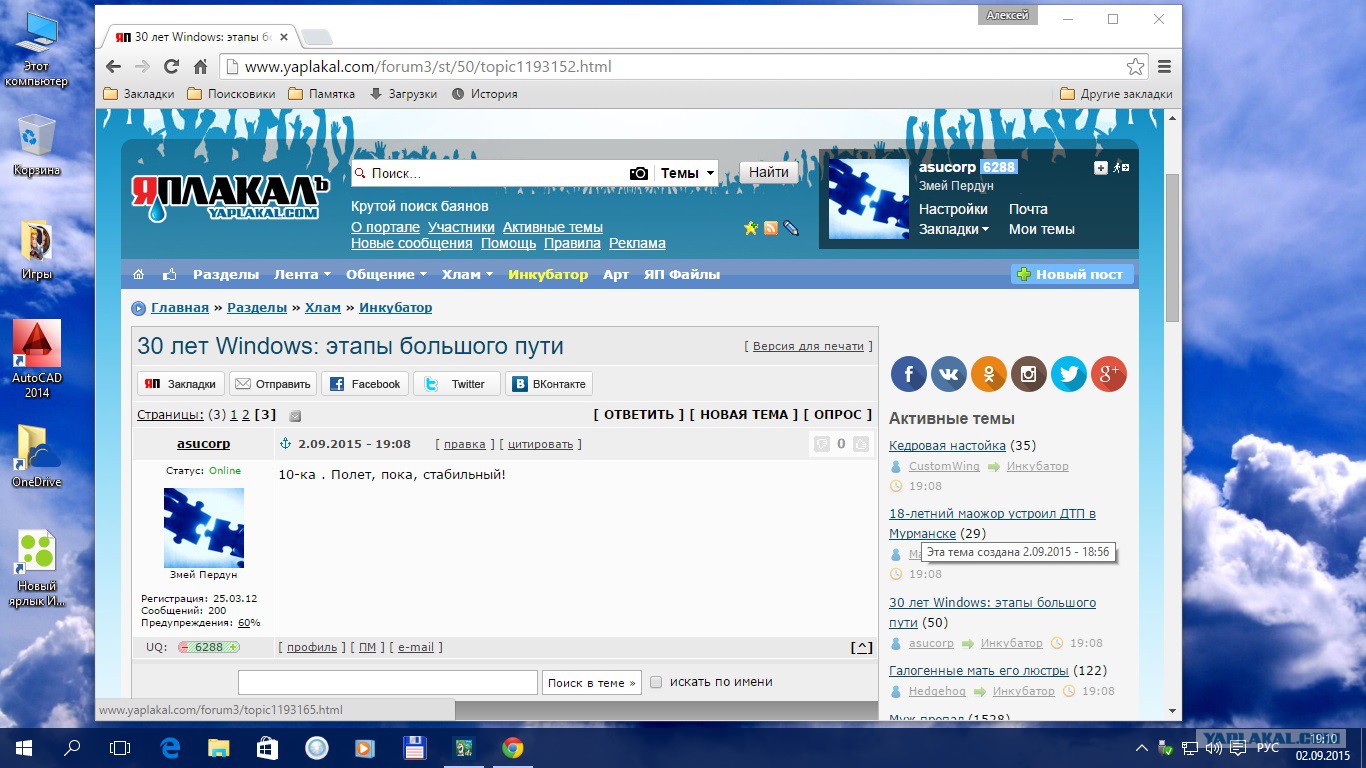Click the home icon in navigation bar
Image resolution: width=1366 pixels, height=768 pixels.
pos(139,274)
